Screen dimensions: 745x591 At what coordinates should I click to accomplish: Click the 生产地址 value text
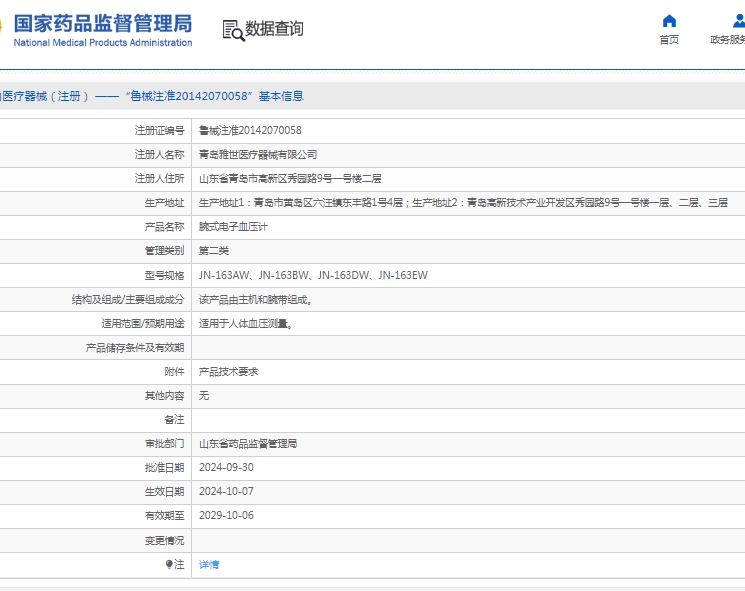[463, 203]
